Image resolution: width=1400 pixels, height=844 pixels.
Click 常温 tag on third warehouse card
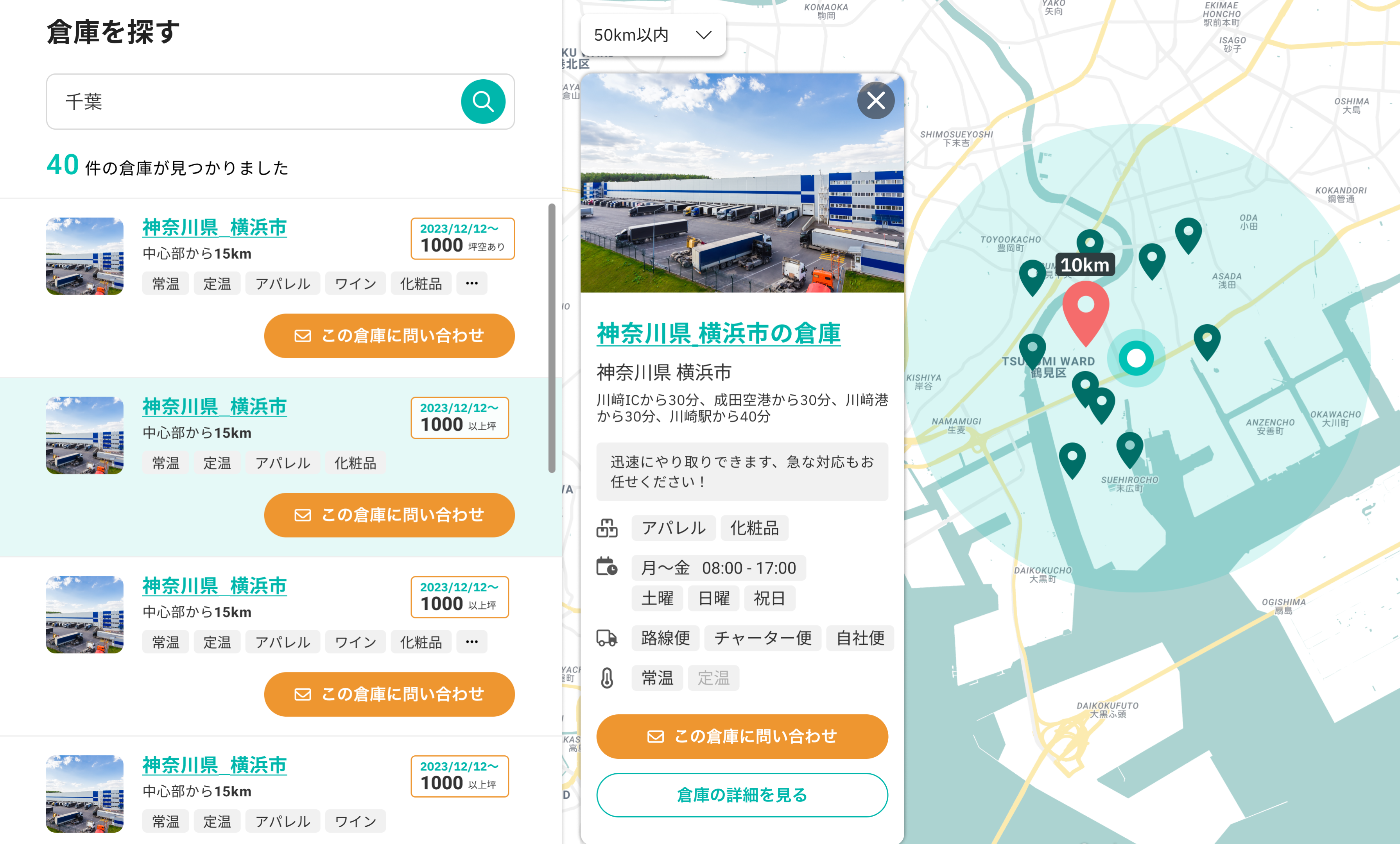(165, 641)
